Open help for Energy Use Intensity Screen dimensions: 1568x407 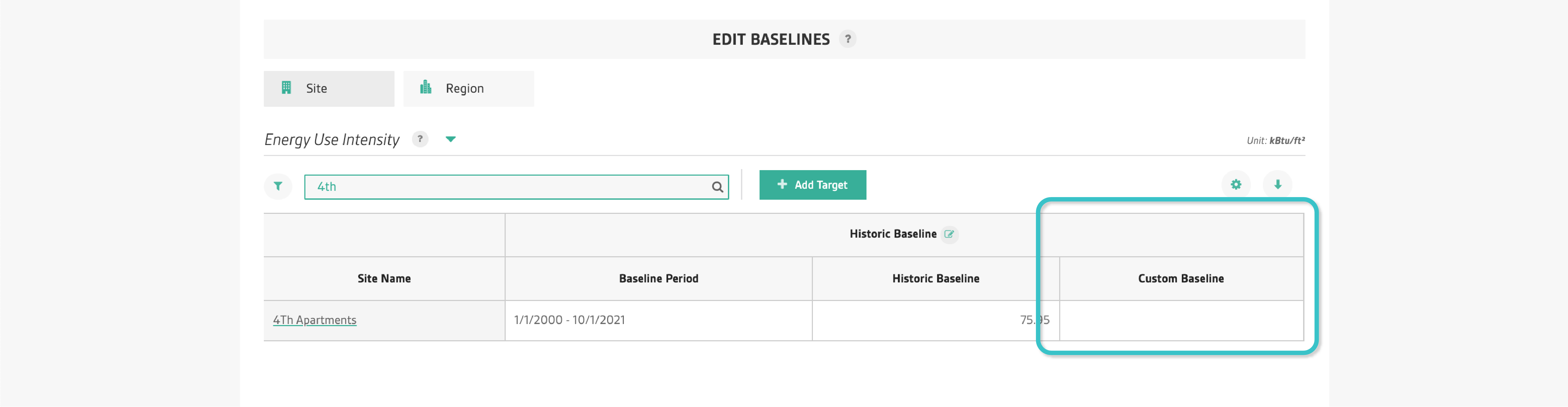[420, 140]
